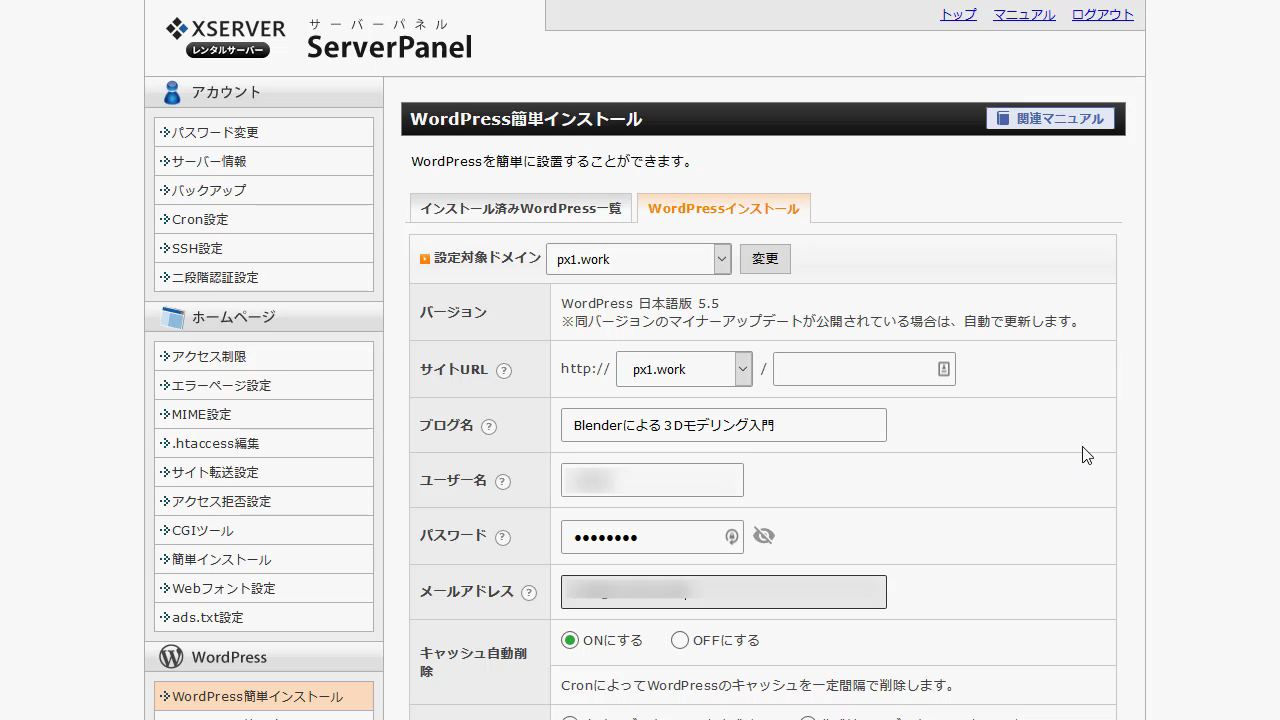Switch to インストール済みWordPress一覧 tab

[520, 208]
